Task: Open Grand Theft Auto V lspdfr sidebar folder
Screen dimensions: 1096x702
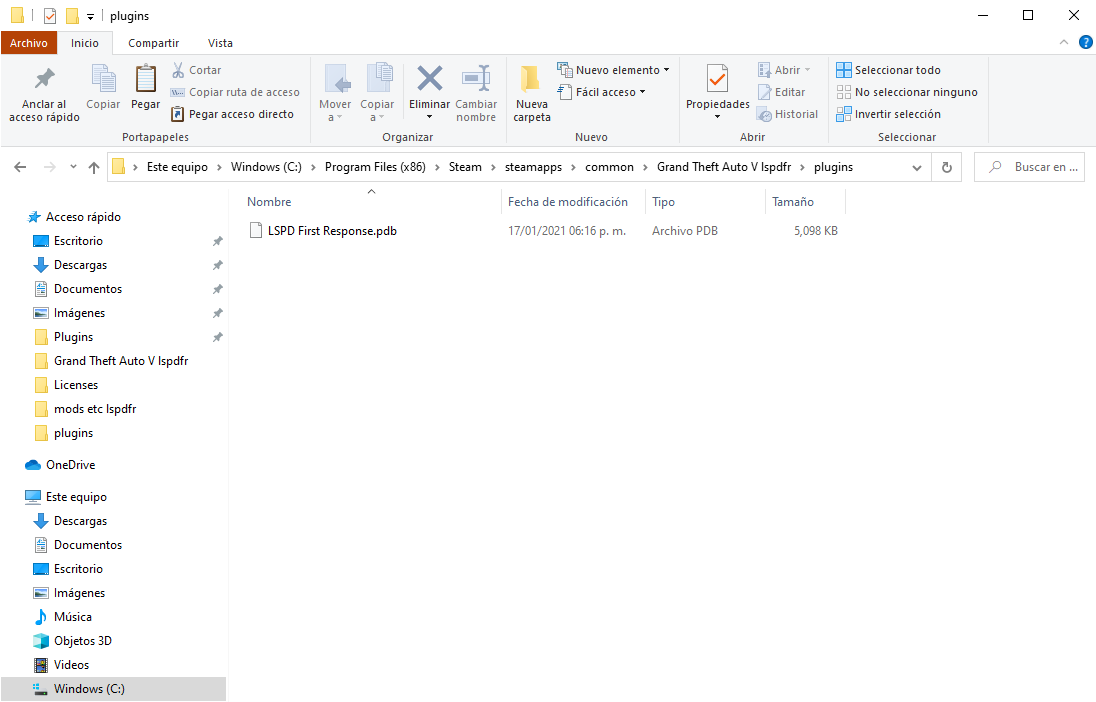Action: [x=121, y=361]
